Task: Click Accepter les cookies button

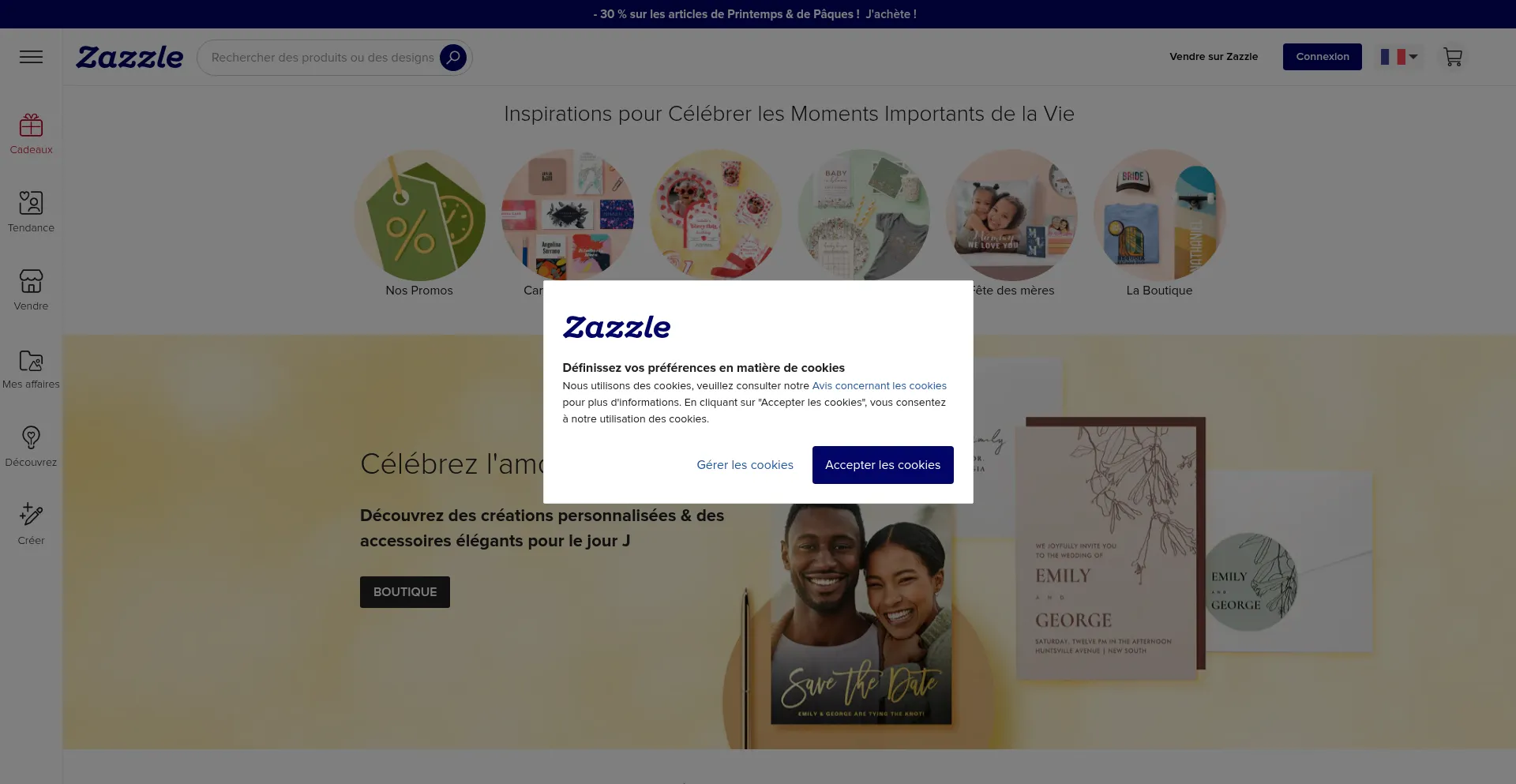Action: [x=883, y=465]
